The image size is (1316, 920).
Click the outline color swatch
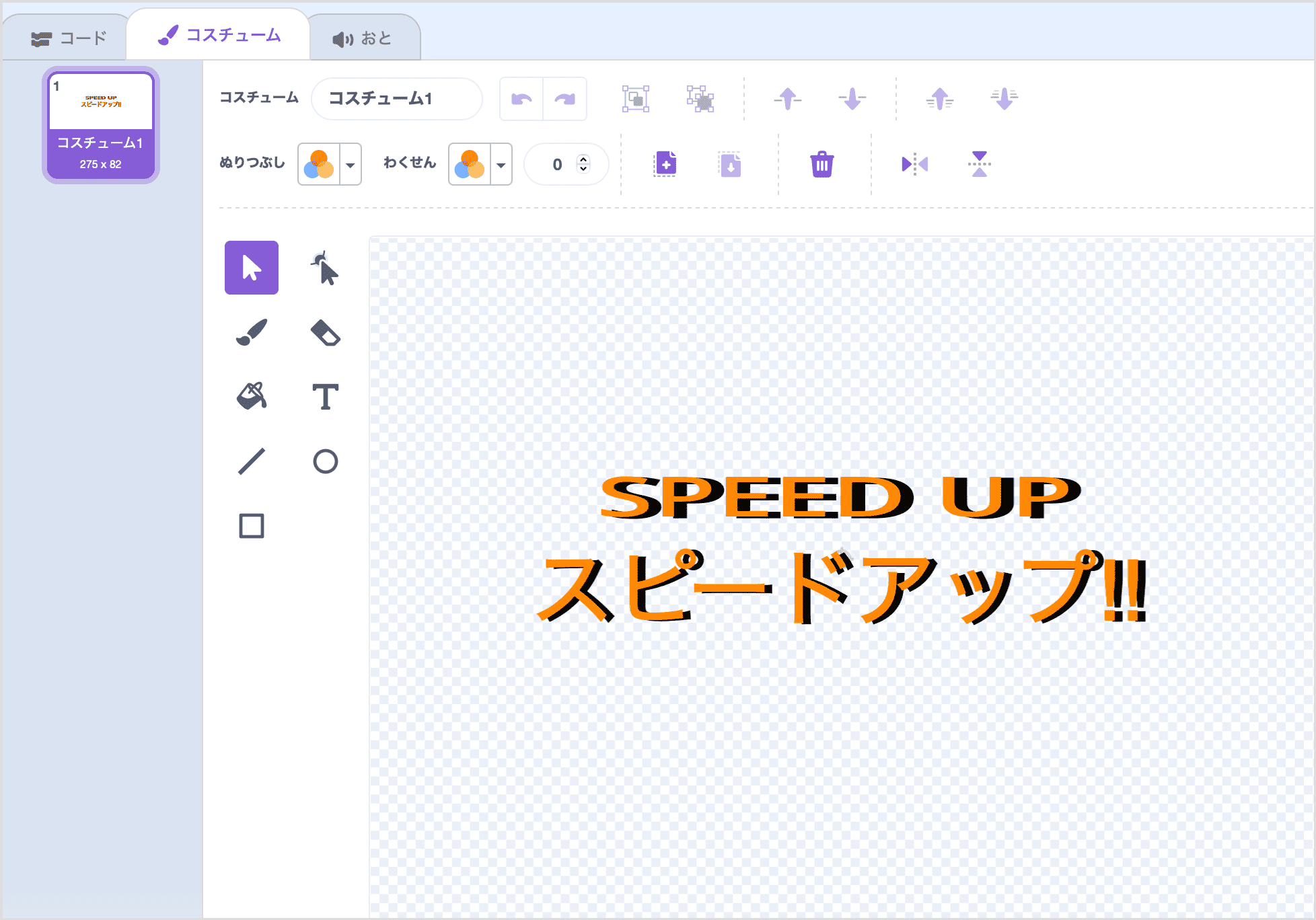click(470, 164)
